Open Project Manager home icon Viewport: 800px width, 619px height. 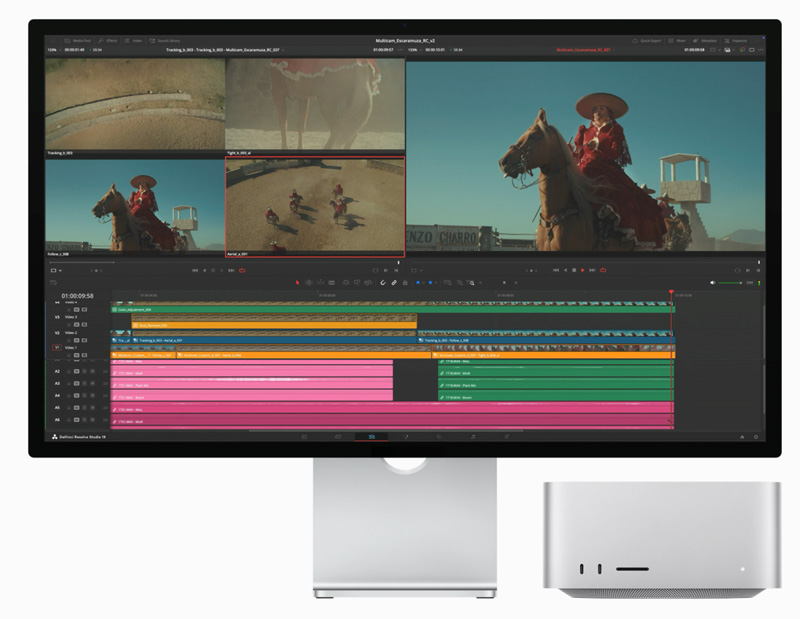pos(742,437)
